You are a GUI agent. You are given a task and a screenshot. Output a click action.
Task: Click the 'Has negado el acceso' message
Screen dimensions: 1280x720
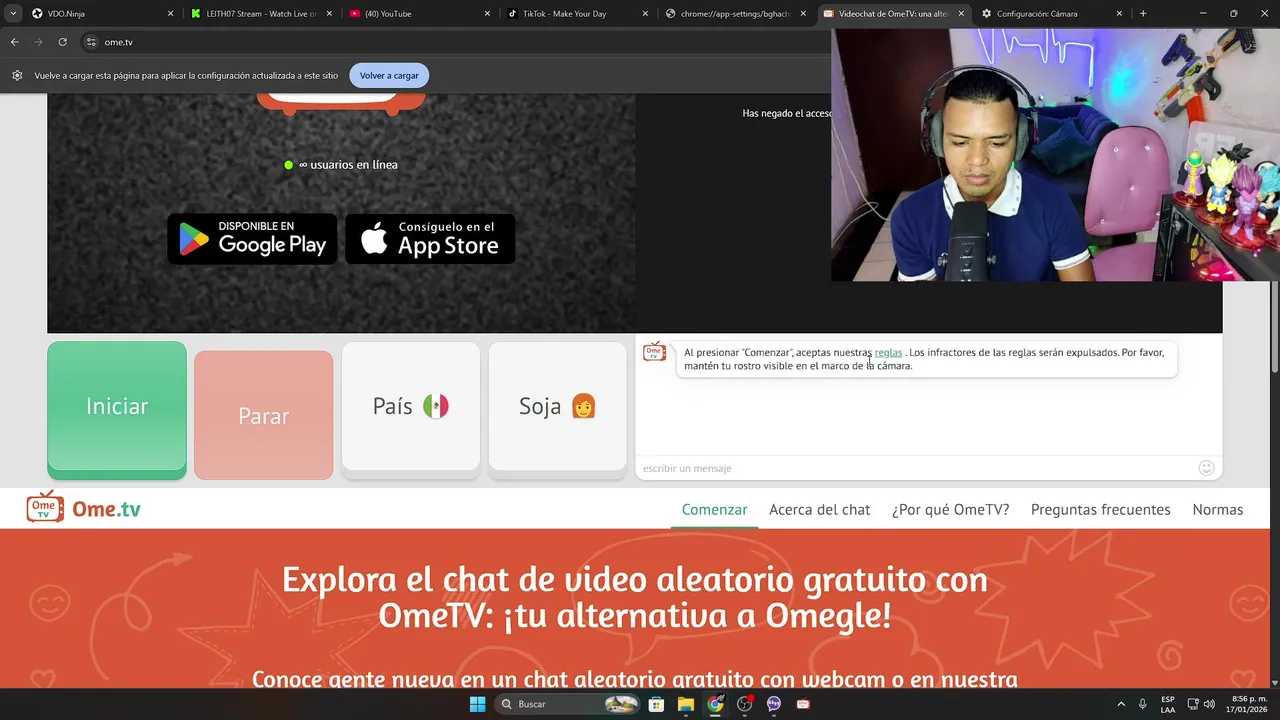coord(787,113)
